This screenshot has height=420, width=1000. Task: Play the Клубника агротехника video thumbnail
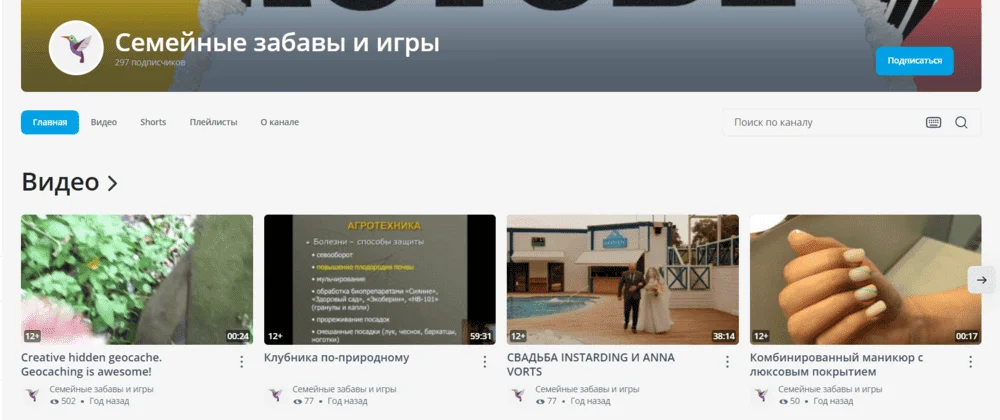(x=379, y=280)
